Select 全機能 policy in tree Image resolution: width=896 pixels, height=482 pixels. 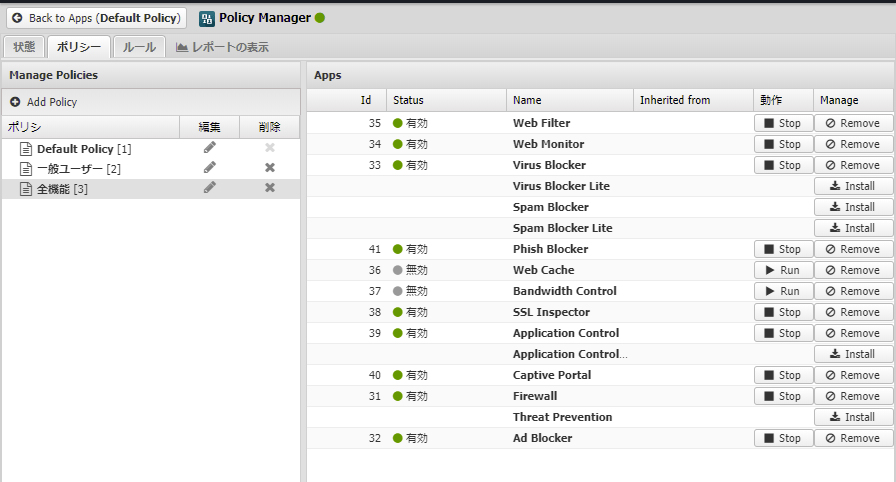[x=61, y=189]
